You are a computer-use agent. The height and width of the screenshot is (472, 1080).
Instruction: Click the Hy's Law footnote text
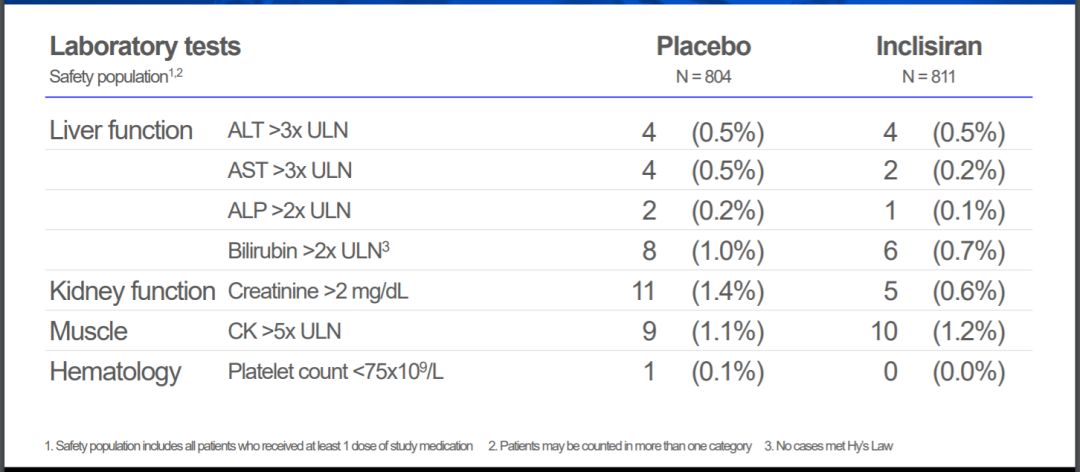point(829,447)
